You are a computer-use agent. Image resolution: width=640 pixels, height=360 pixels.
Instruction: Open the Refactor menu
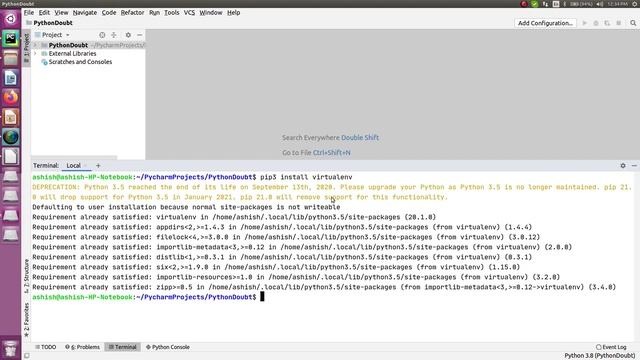click(x=132, y=13)
